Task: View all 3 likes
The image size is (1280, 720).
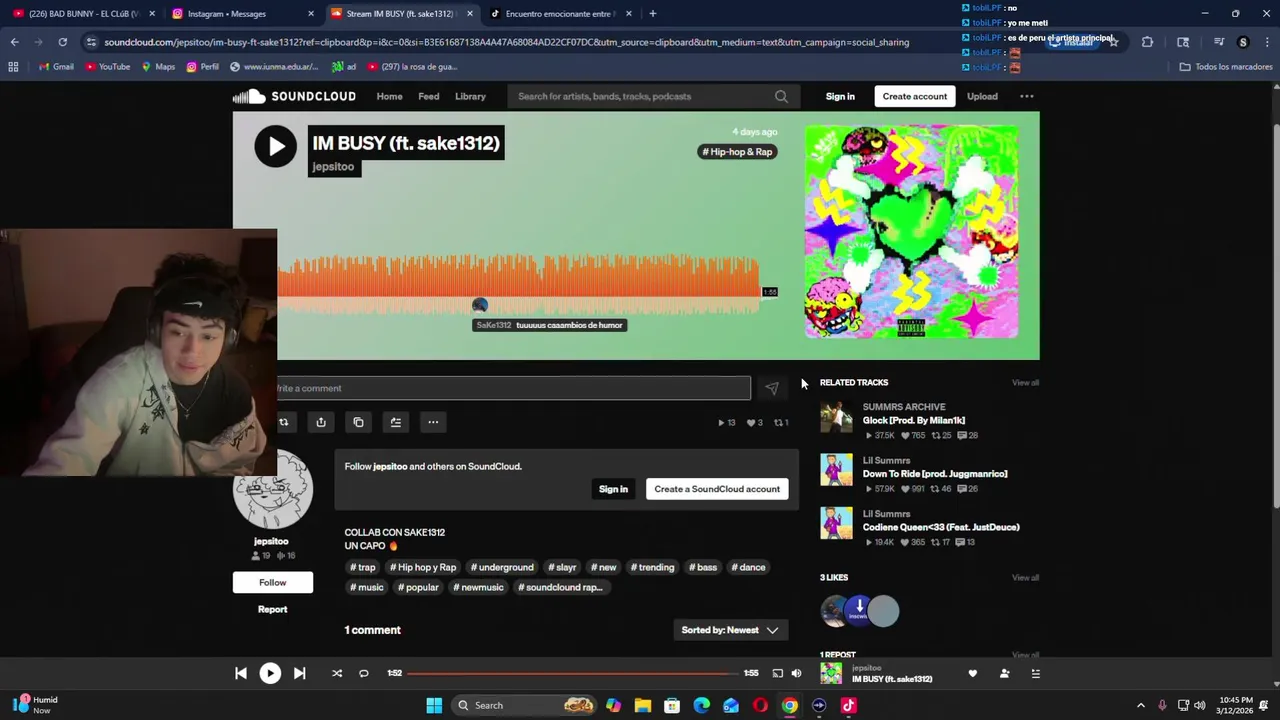Action: pos(1025,577)
